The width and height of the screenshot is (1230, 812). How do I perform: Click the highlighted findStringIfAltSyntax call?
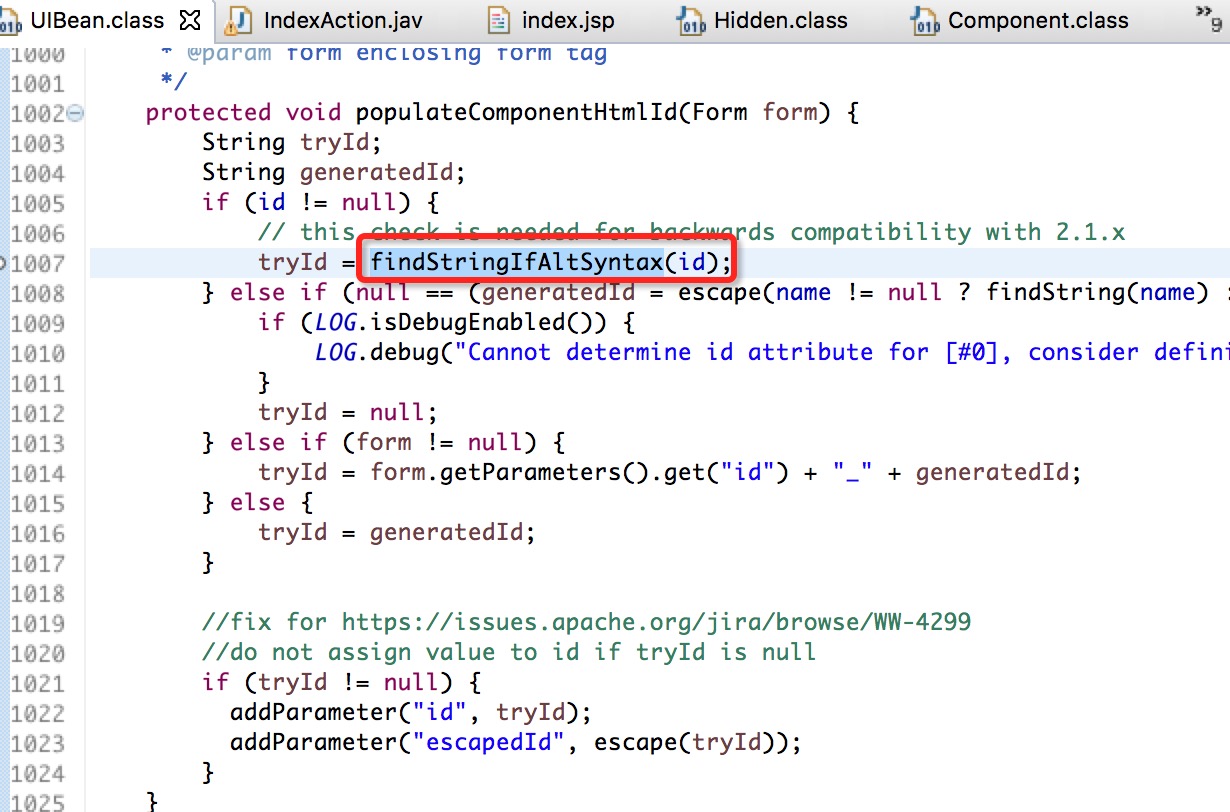tap(516, 263)
